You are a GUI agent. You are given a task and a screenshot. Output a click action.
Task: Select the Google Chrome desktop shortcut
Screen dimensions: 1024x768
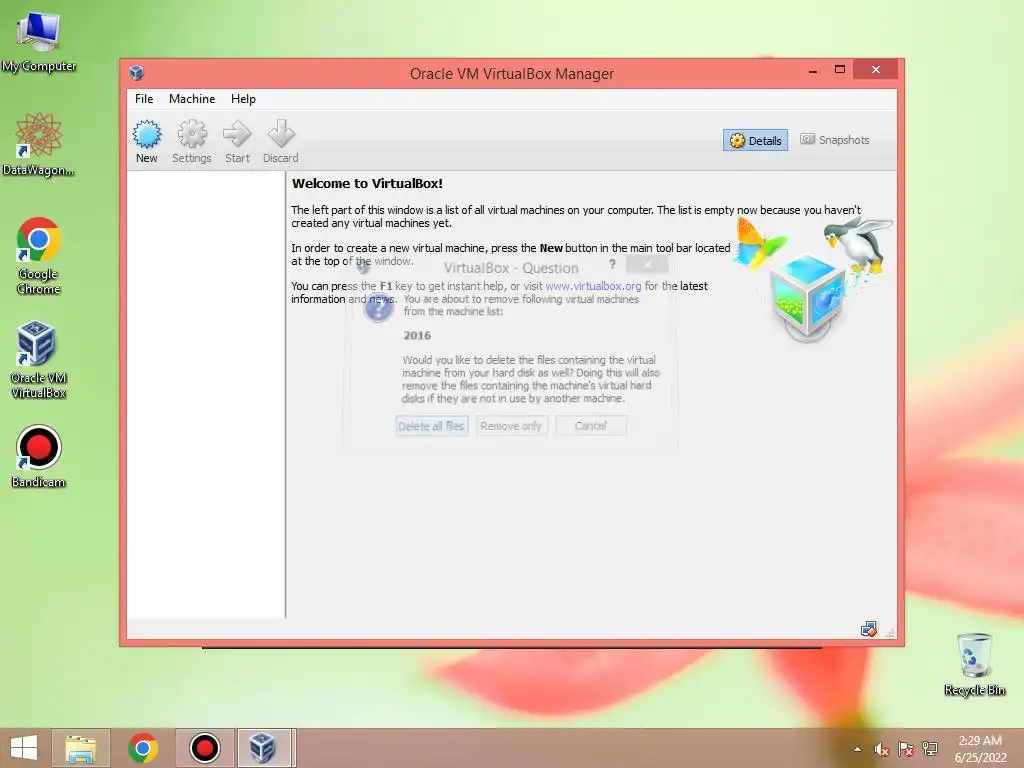pos(39,255)
